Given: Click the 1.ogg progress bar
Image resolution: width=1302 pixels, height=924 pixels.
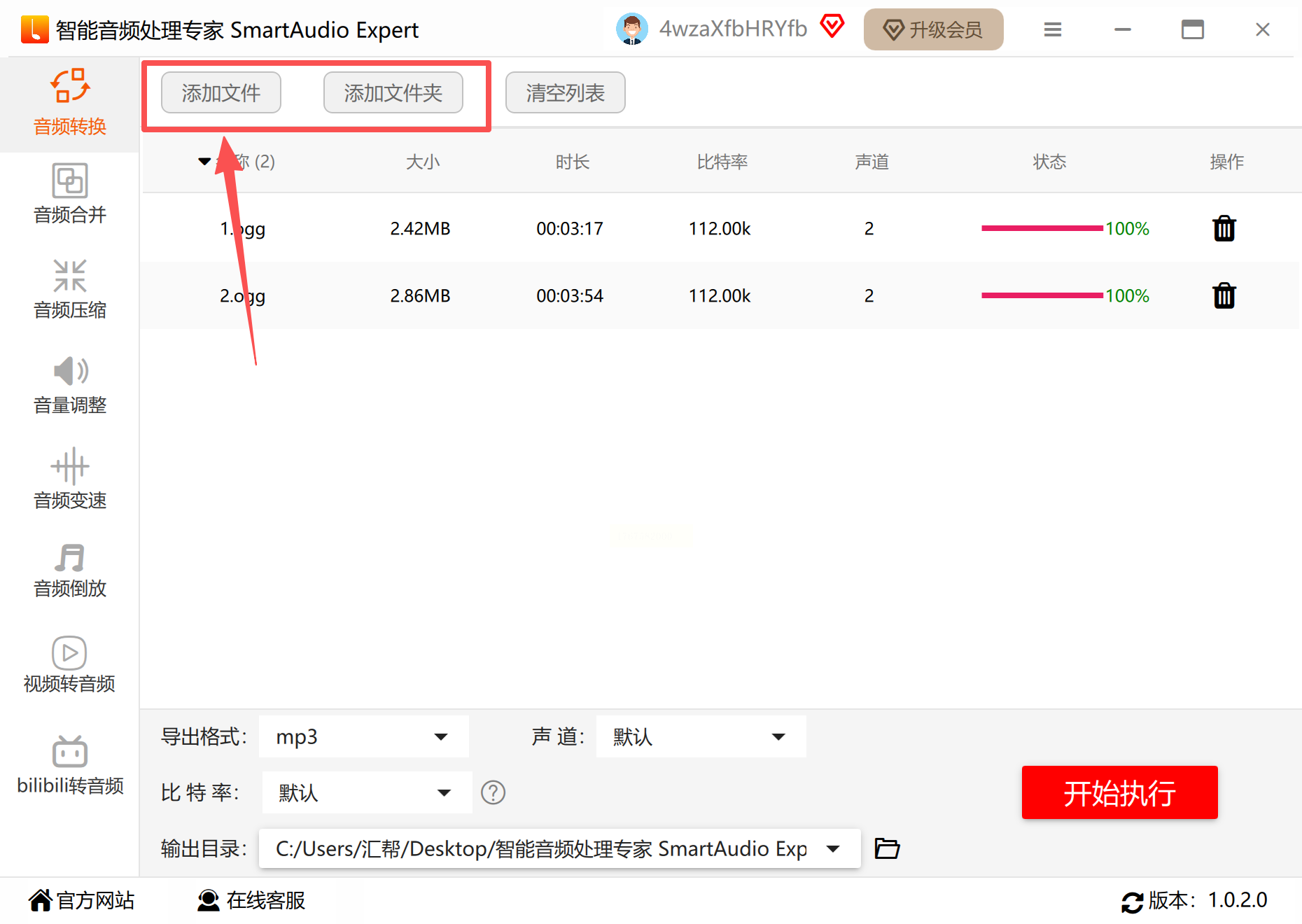Looking at the screenshot, I should pos(1042,228).
